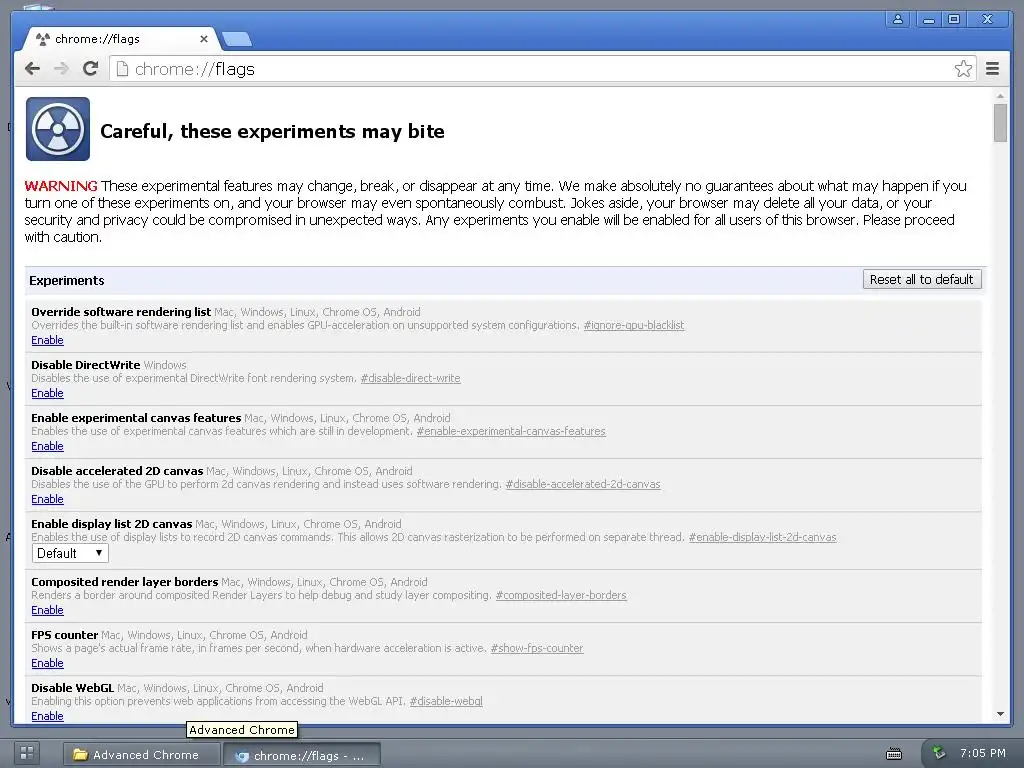Click Disable accelerated 2D canvas title

(x=118, y=471)
